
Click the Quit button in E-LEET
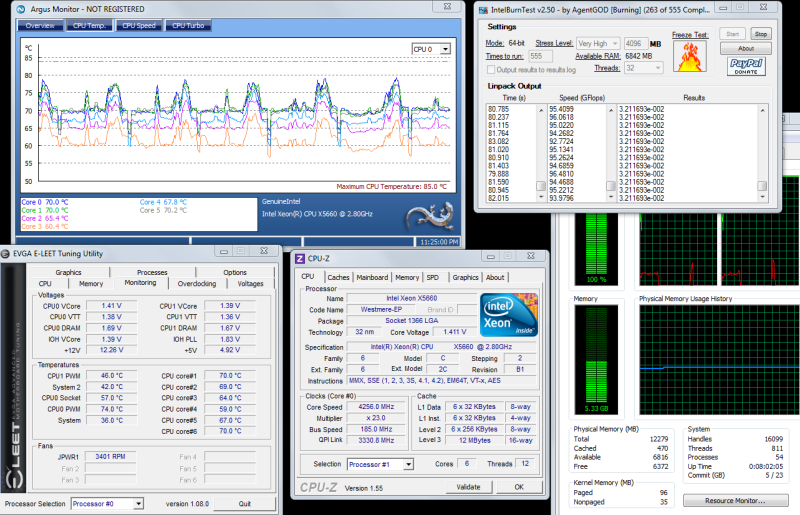pyautogui.click(x=244, y=504)
